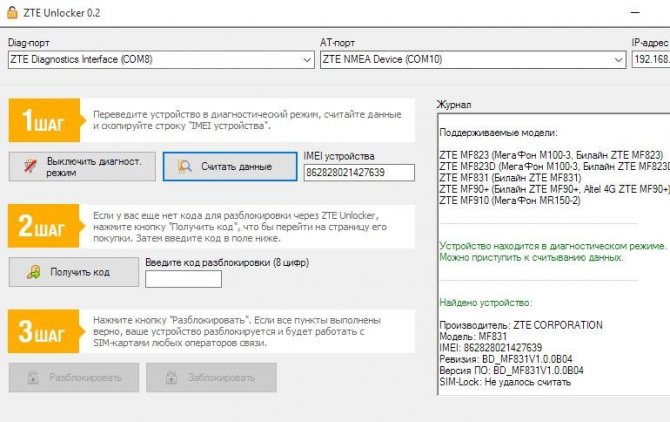This screenshot has height=422, width=670.
Task: Click the 'IP-адрес' label
Action: [650, 43]
